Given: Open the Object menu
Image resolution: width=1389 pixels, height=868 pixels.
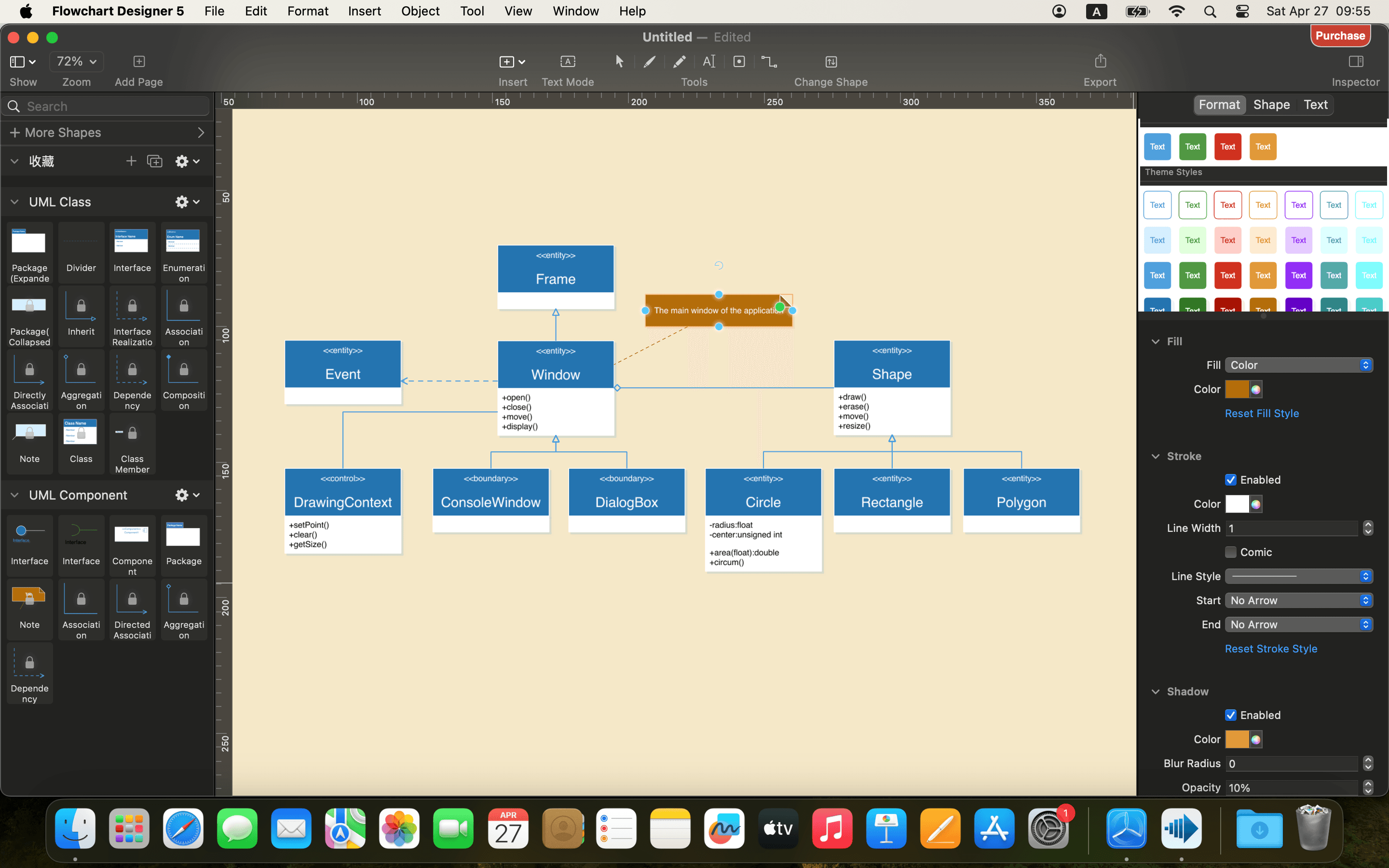Looking at the screenshot, I should pyautogui.click(x=420, y=11).
